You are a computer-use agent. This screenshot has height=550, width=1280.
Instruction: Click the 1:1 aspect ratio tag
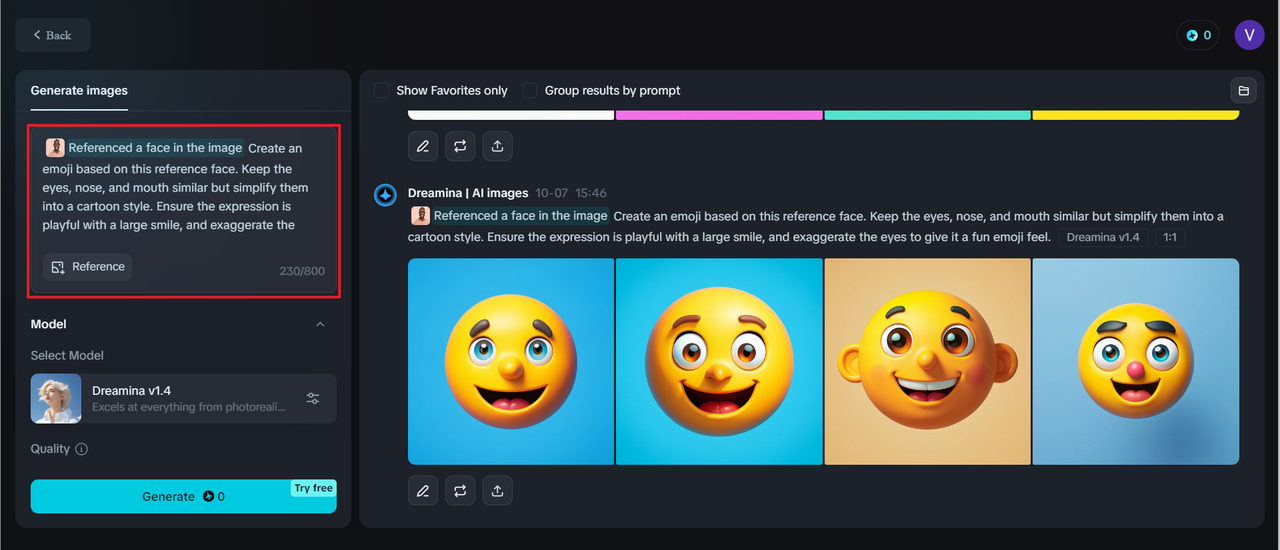1170,238
